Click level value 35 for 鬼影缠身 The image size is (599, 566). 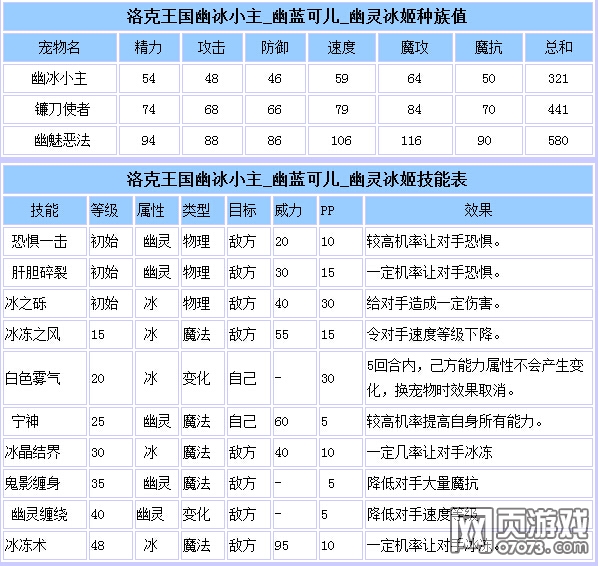tap(98, 484)
